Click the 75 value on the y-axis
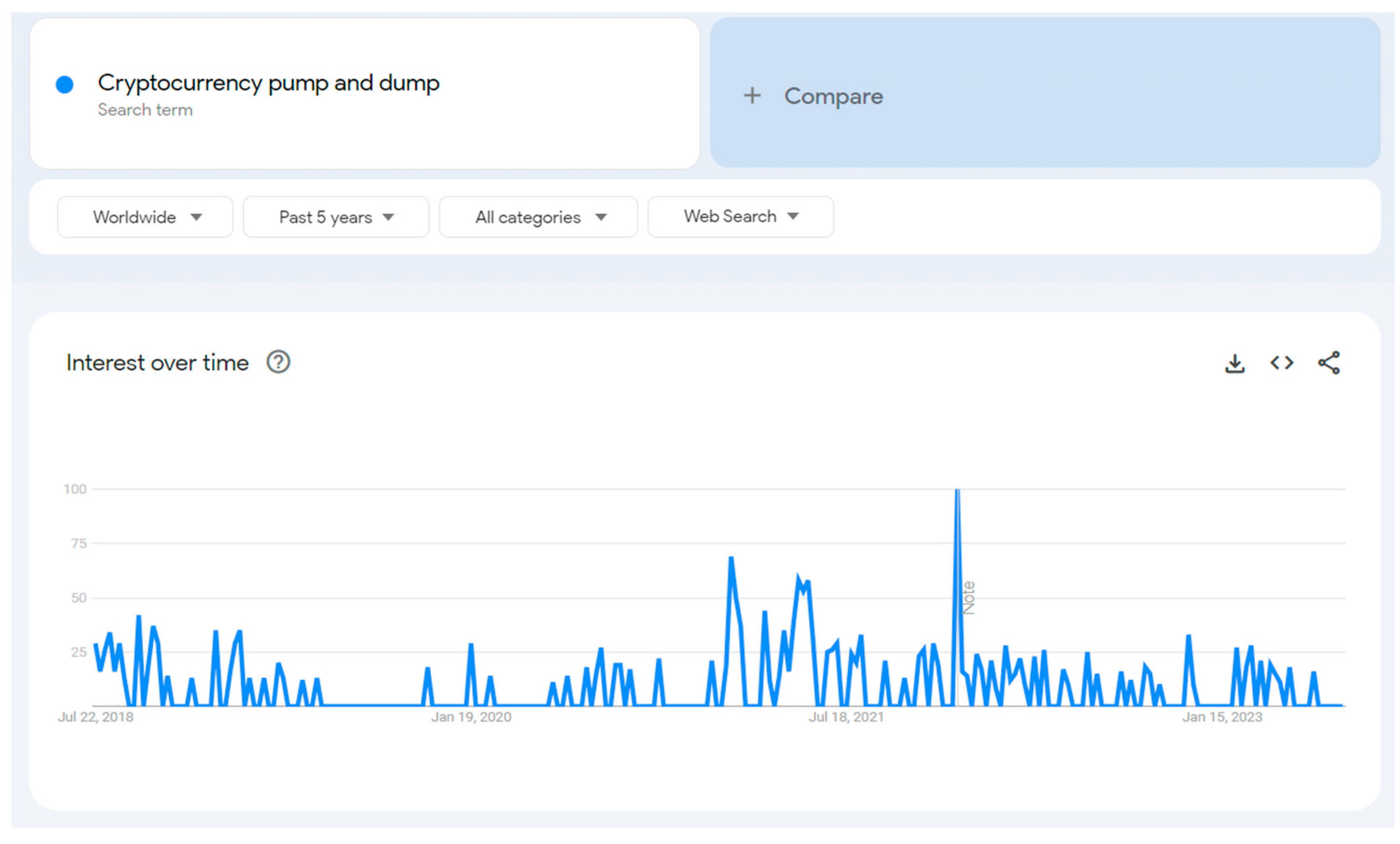Viewport: 1400px width, 844px height. (x=79, y=544)
